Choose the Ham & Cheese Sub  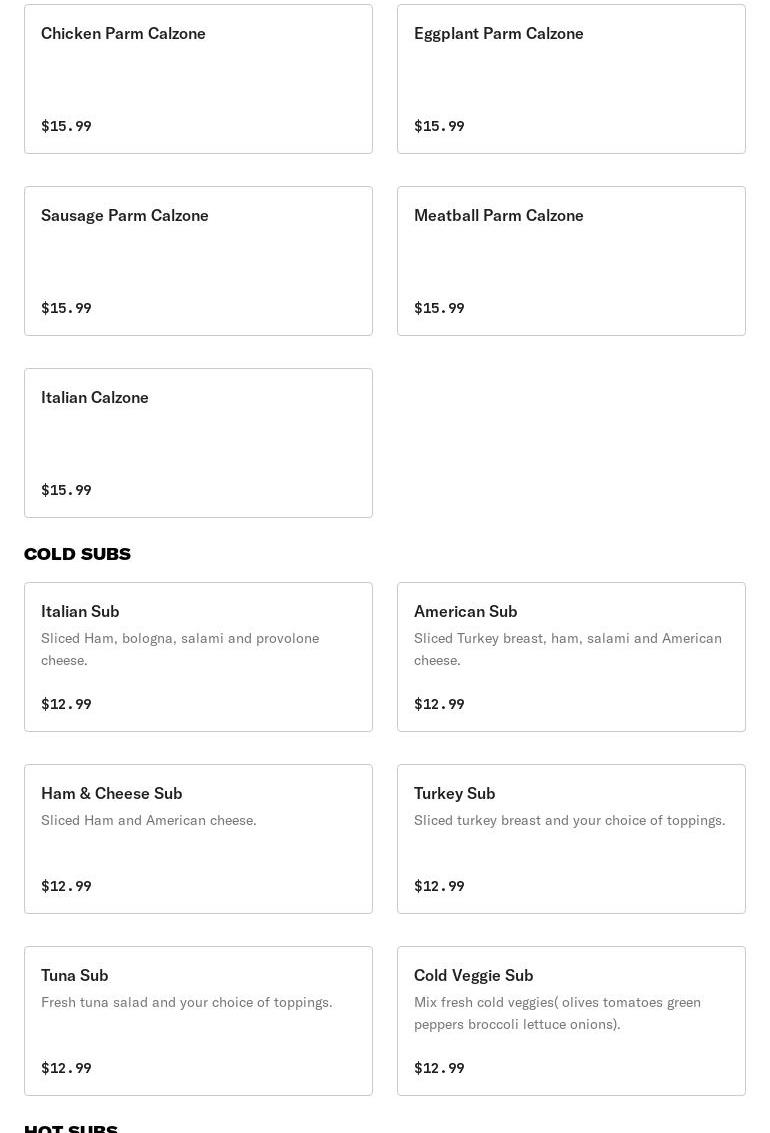[x=199, y=839]
